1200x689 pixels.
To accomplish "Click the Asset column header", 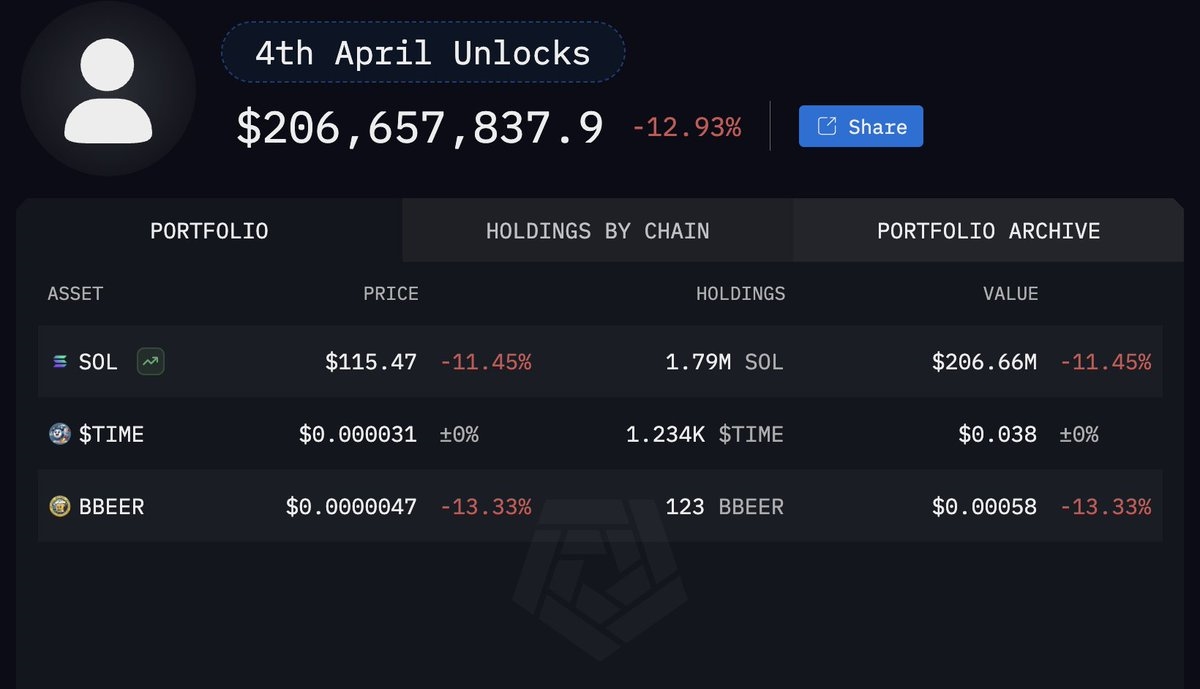I will 75,294.
